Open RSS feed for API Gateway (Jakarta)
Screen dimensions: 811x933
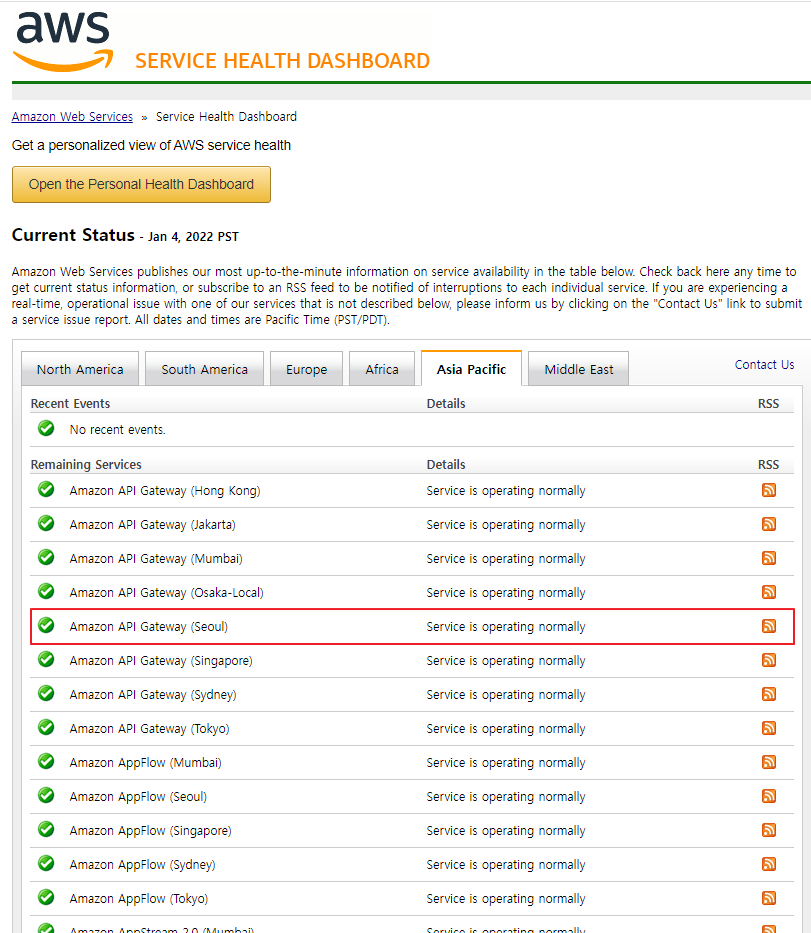(x=769, y=524)
